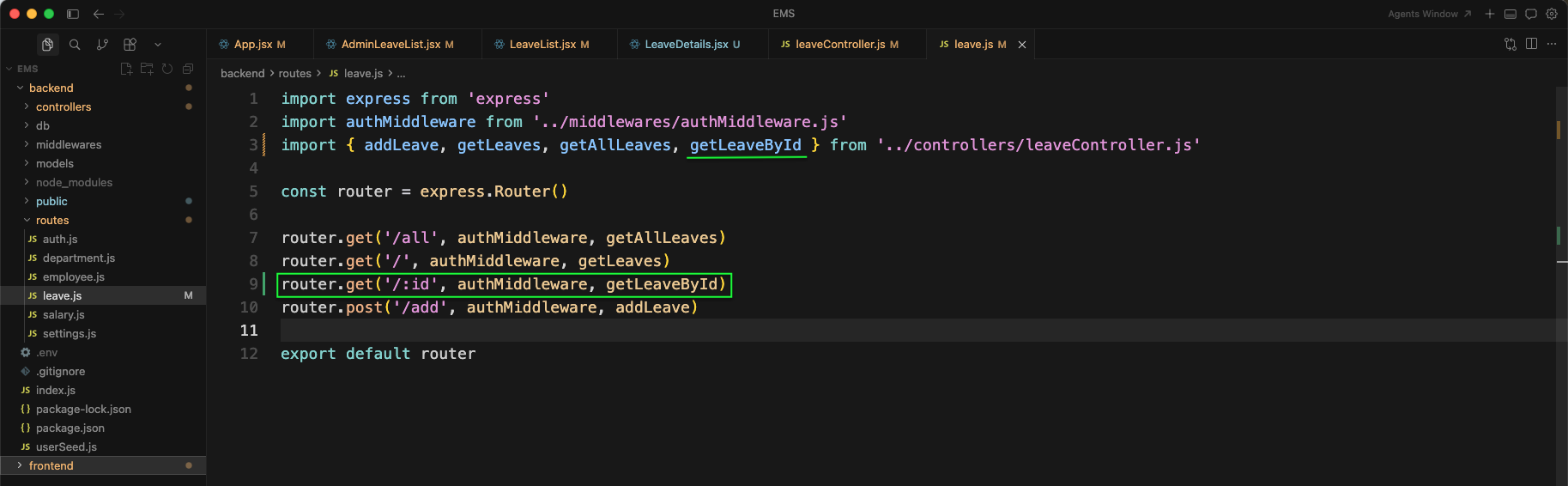The image size is (1568, 486).
Task: Click backend in the breadcrumb path
Action: (x=243, y=74)
